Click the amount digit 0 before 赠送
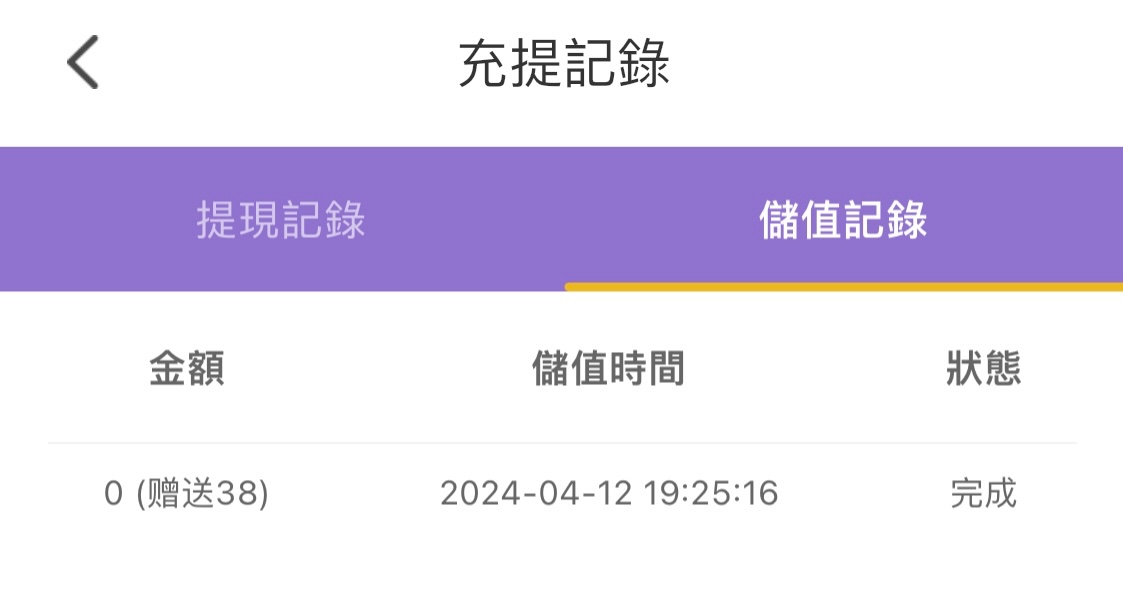Viewport: 1123px width, 594px height. coord(113,493)
